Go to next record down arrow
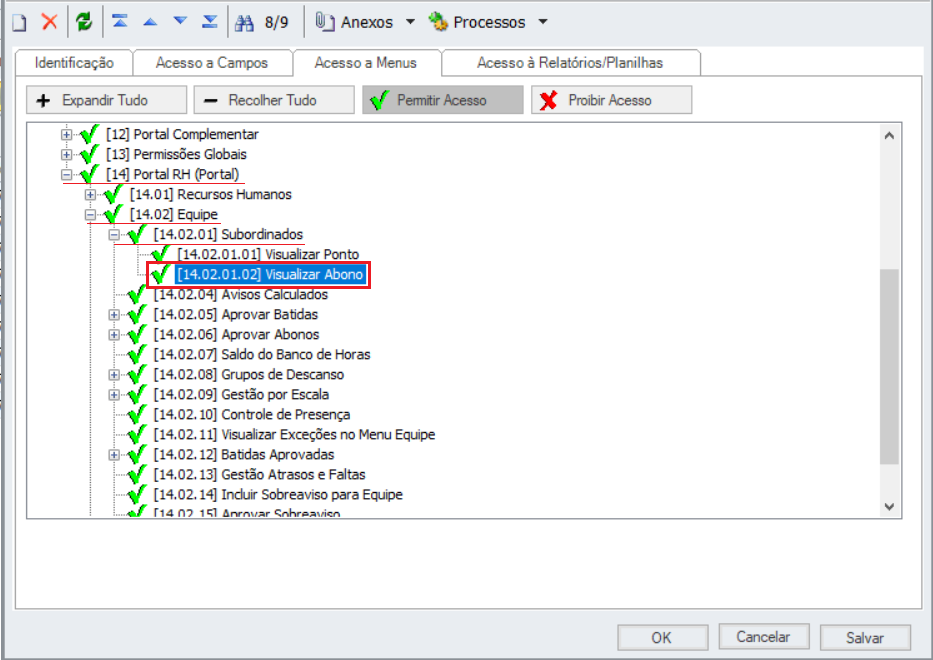 (x=180, y=21)
